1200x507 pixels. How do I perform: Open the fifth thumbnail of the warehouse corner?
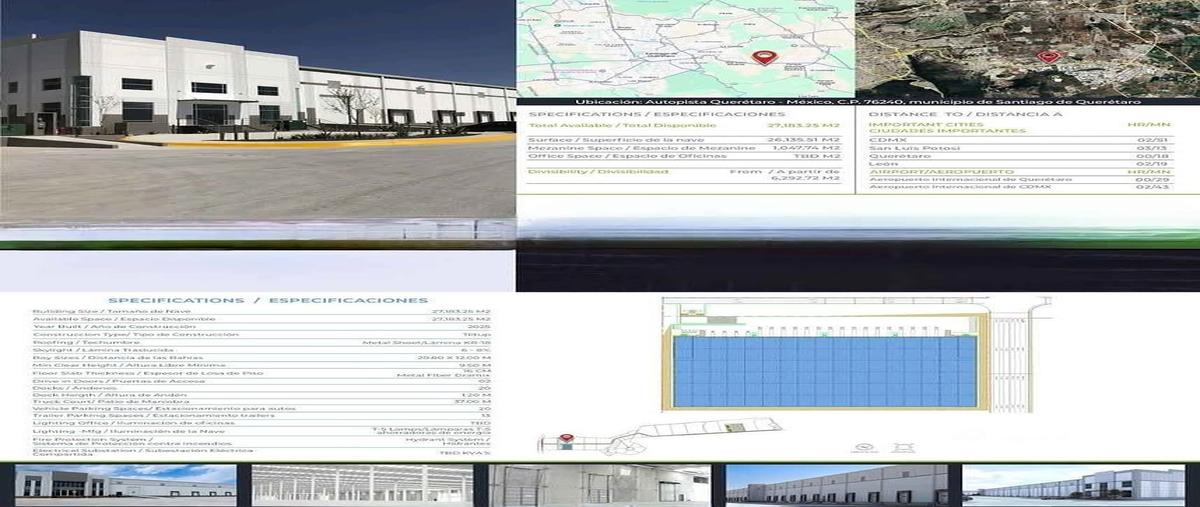[1075, 485]
